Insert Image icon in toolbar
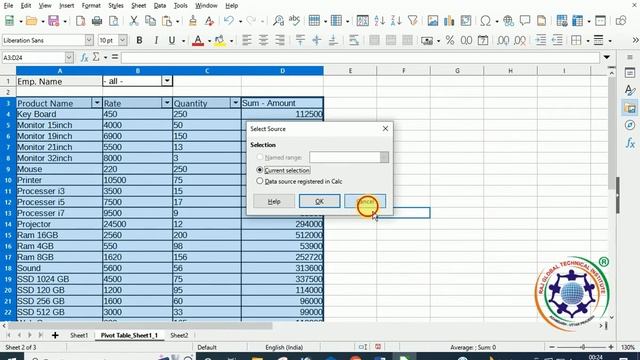The height and width of the screenshot is (360, 640). pyautogui.click(x=433, y=21)
